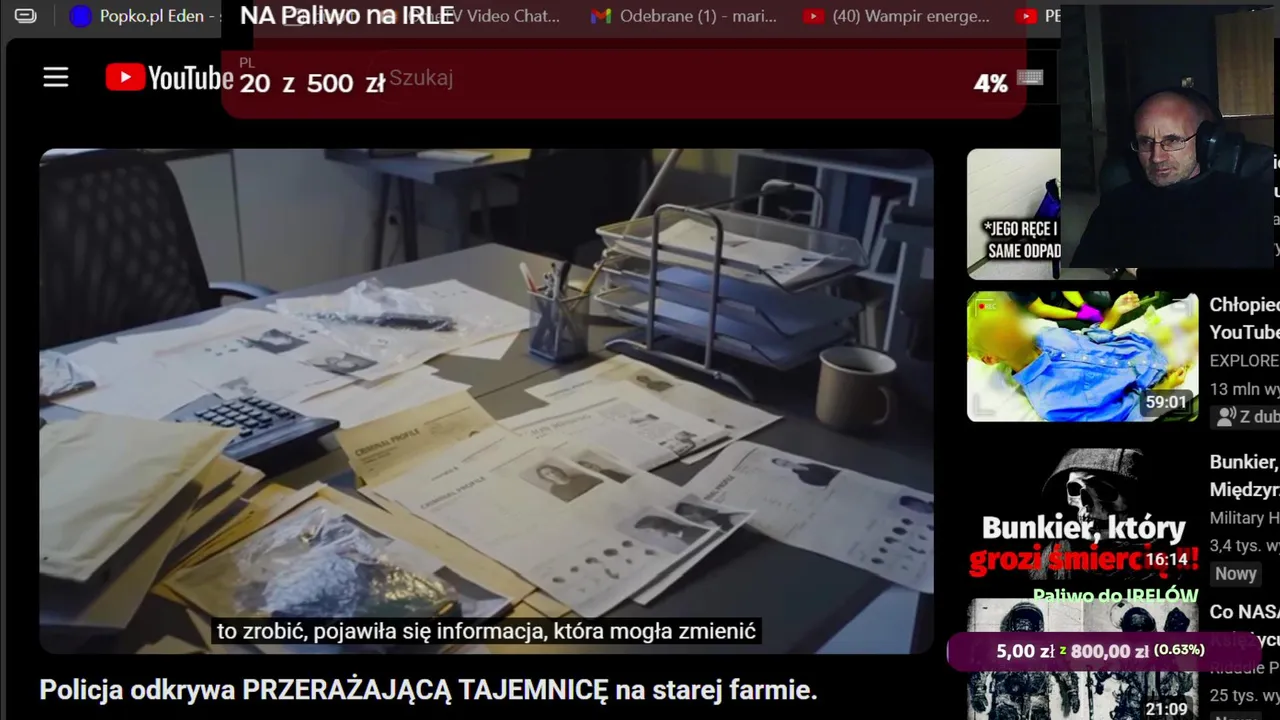Viewport: 1280px width, 720px height.
Task: Click the video title Policja odkrywa PRZERAŻAJĄCĄ TAJEMNICĘ
Action: click(x=428, y=690)
